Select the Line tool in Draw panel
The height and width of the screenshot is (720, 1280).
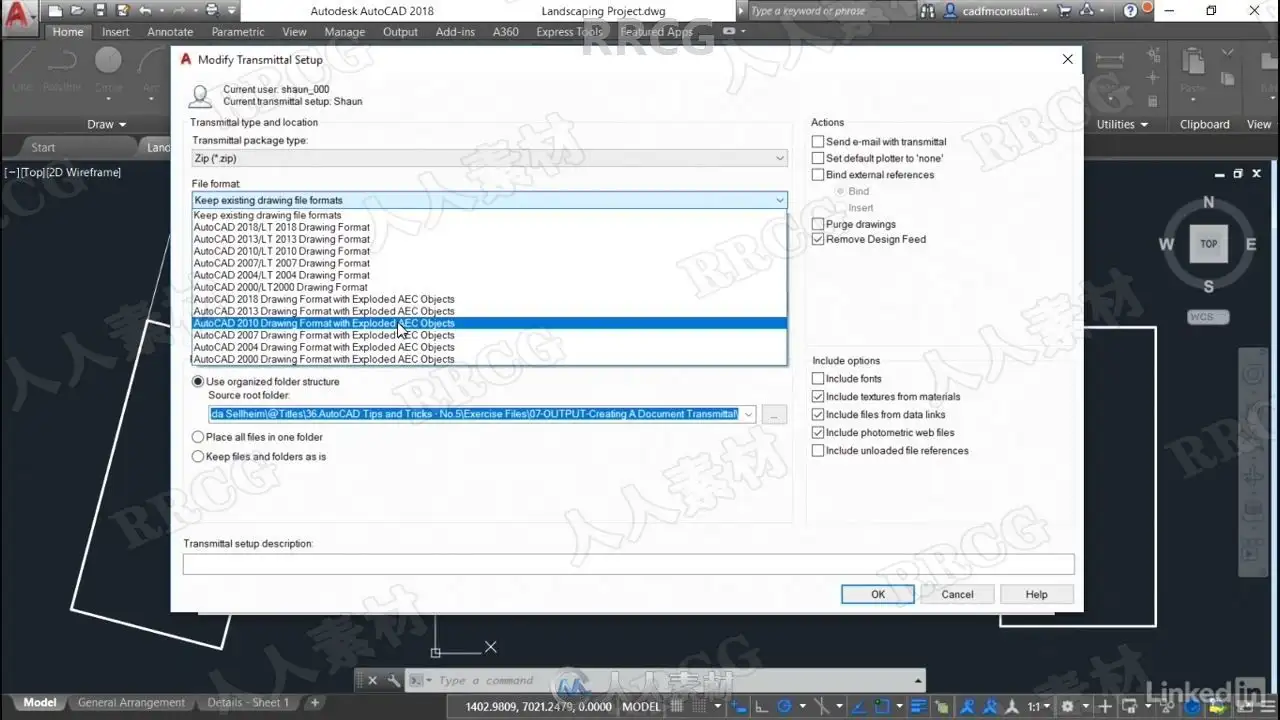22,68
